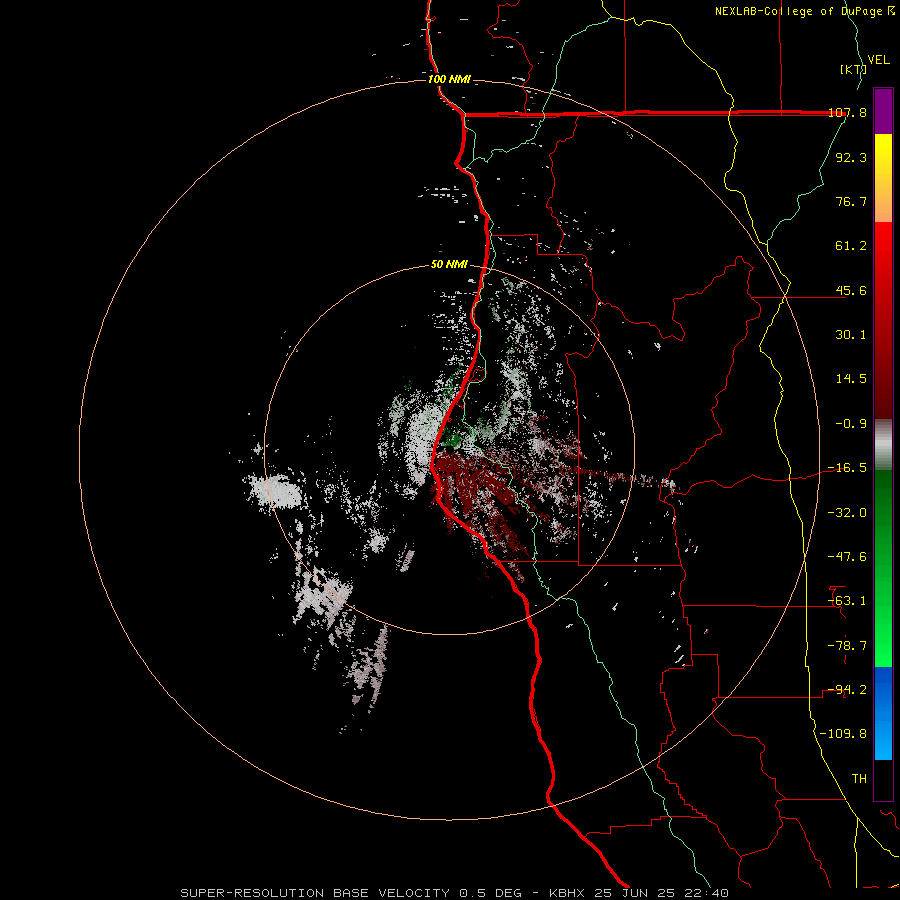Click the TH label on the legend
The height and width of the screenshot is (900, 900).
point(859,779)
